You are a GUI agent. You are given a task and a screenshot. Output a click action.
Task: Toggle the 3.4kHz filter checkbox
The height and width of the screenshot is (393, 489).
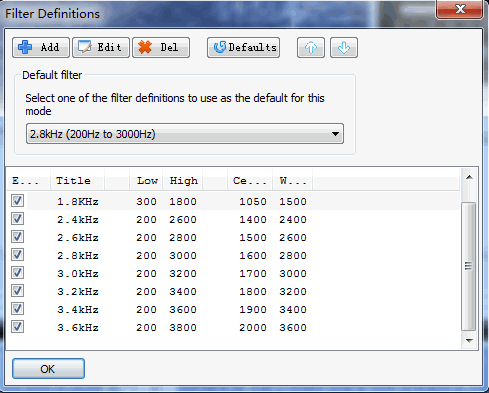click(x=17, y=309)
